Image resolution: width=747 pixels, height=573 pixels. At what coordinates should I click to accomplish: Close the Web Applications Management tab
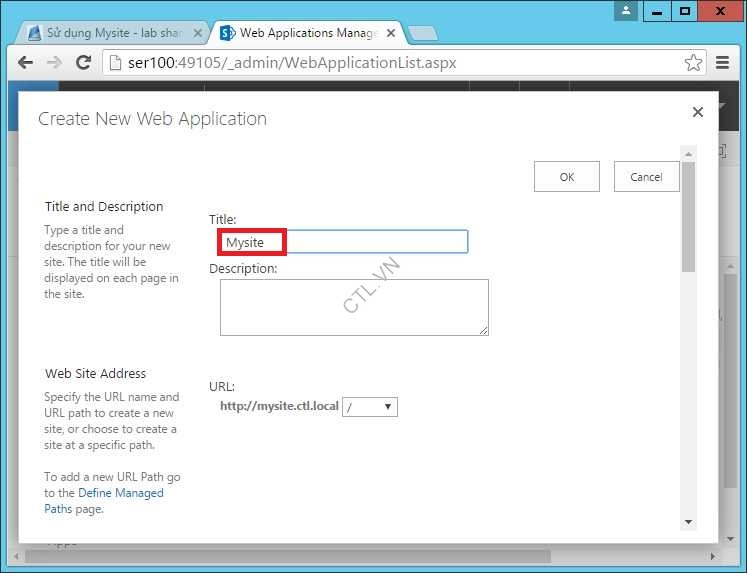click(x=391, y=33)
